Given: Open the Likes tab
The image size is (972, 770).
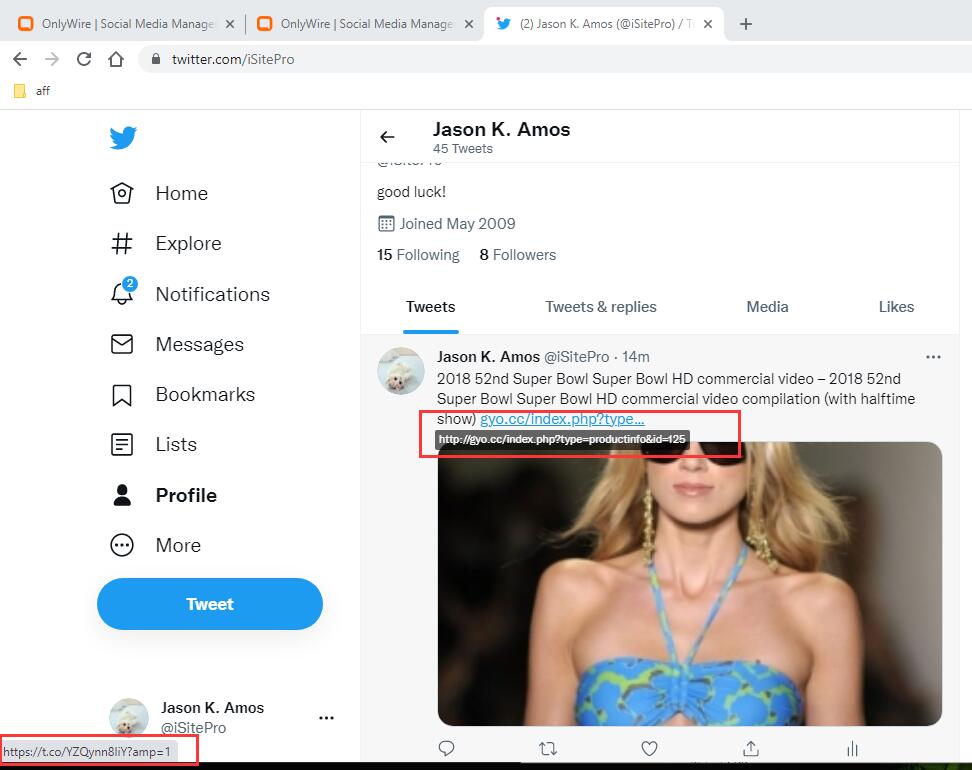Looking at the screenshot, I should [896, 307].
